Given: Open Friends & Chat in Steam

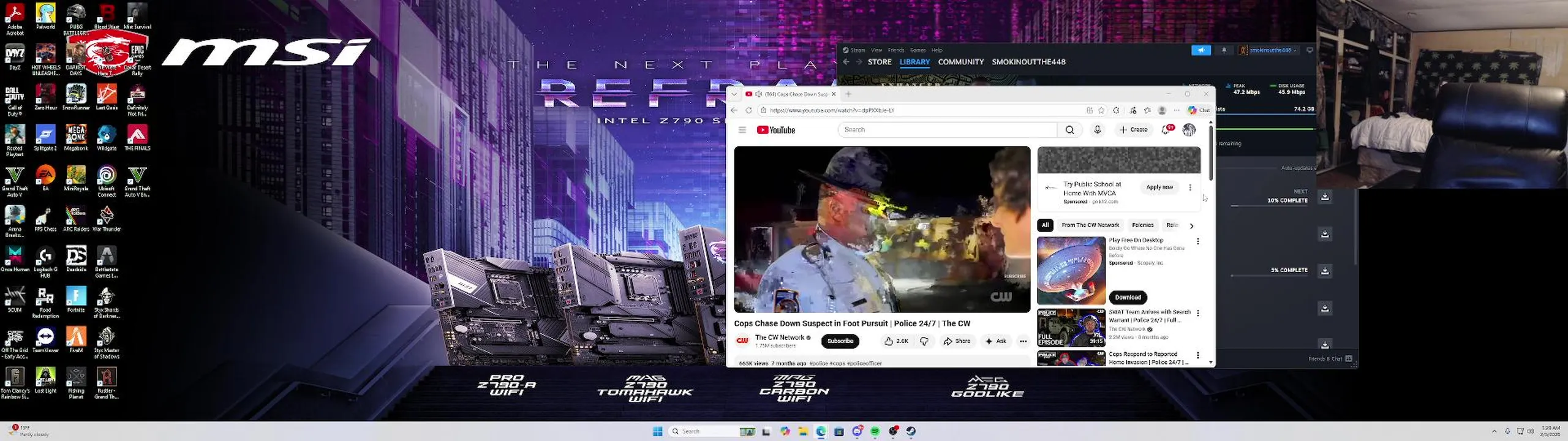Looking at the screenshot, I should click(x=1330, y=359).
